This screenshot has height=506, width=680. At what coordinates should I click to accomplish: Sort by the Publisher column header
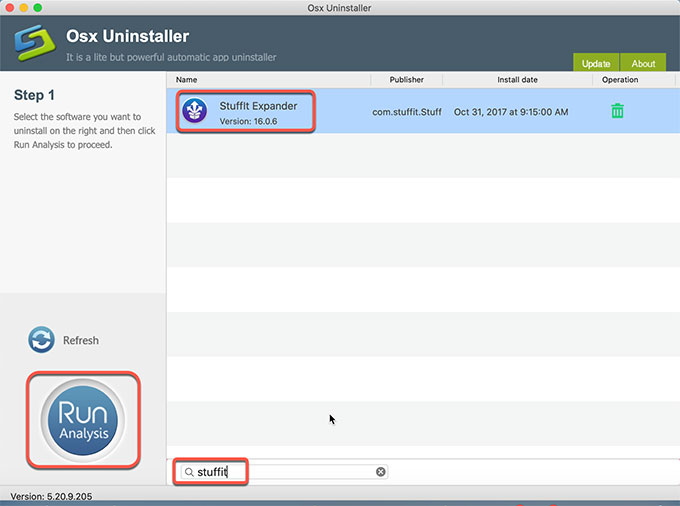click(x=406, y=80)
